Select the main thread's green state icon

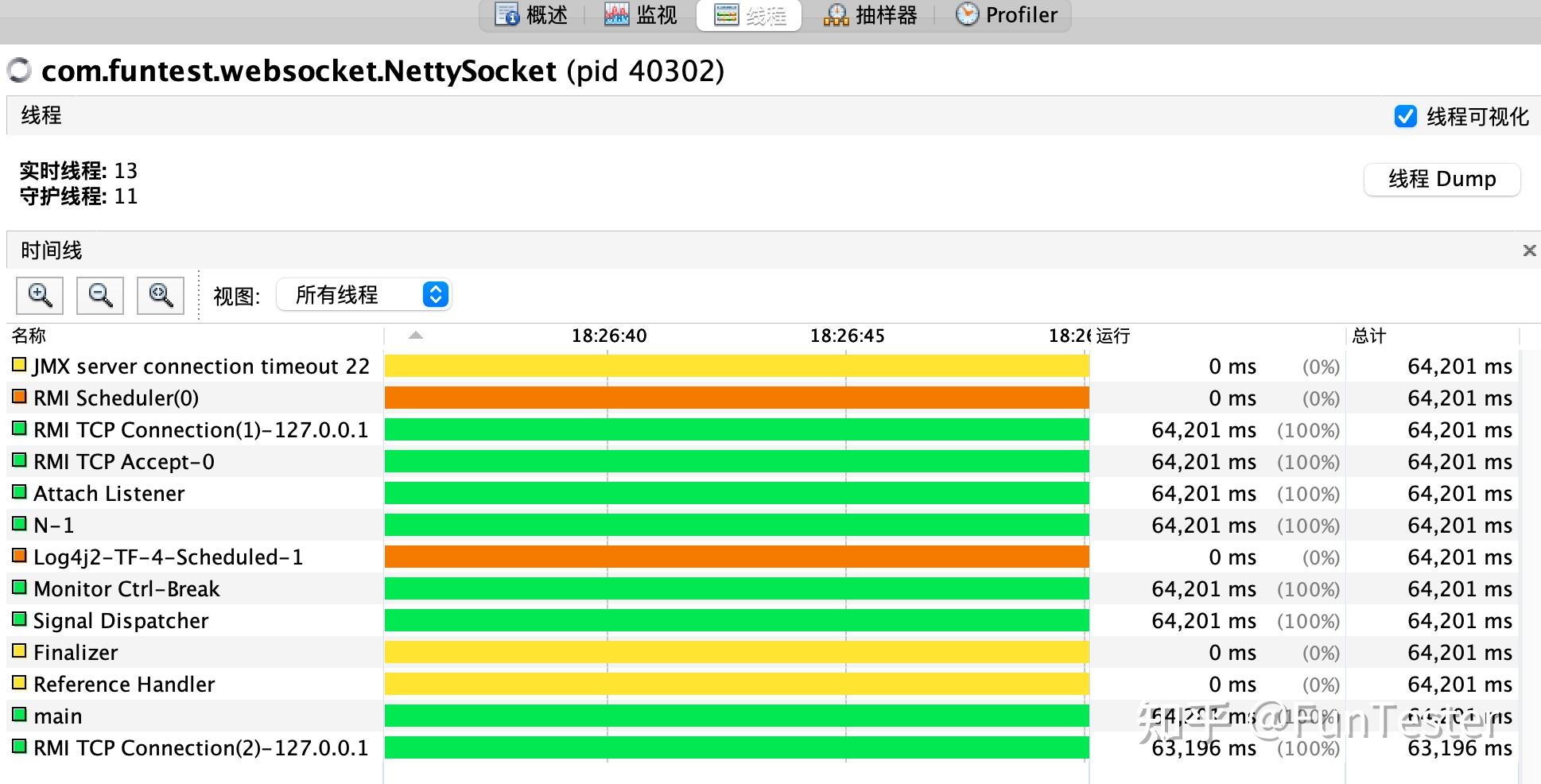pos(19,715)
